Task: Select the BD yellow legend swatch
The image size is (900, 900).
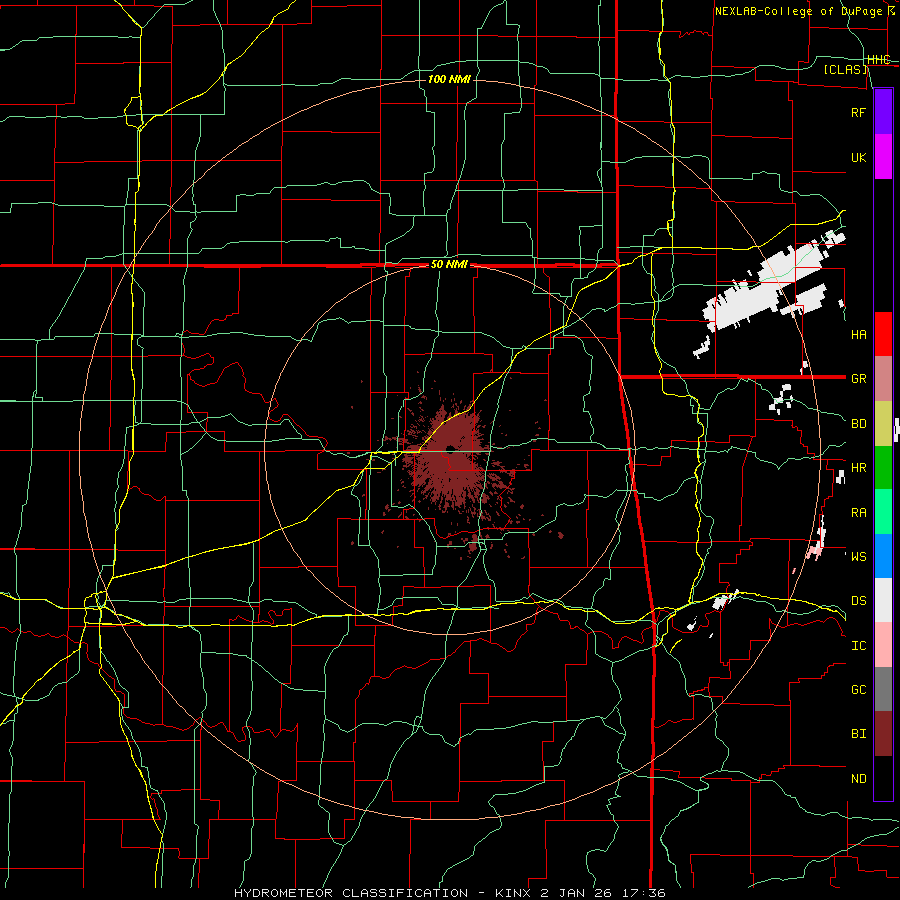Action: coord(883,423)
